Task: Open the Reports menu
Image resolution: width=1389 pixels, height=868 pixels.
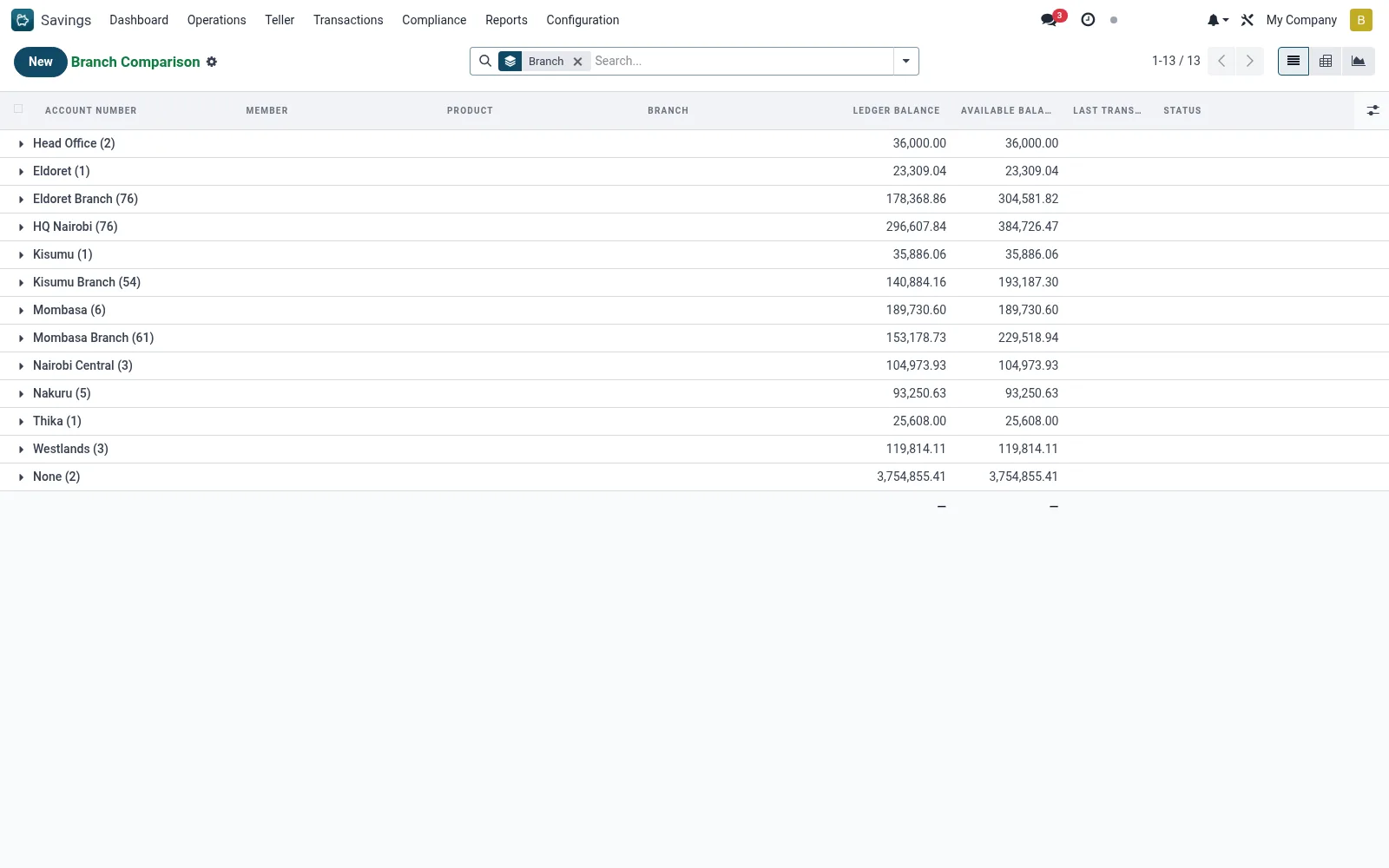Action: (506, 20)
